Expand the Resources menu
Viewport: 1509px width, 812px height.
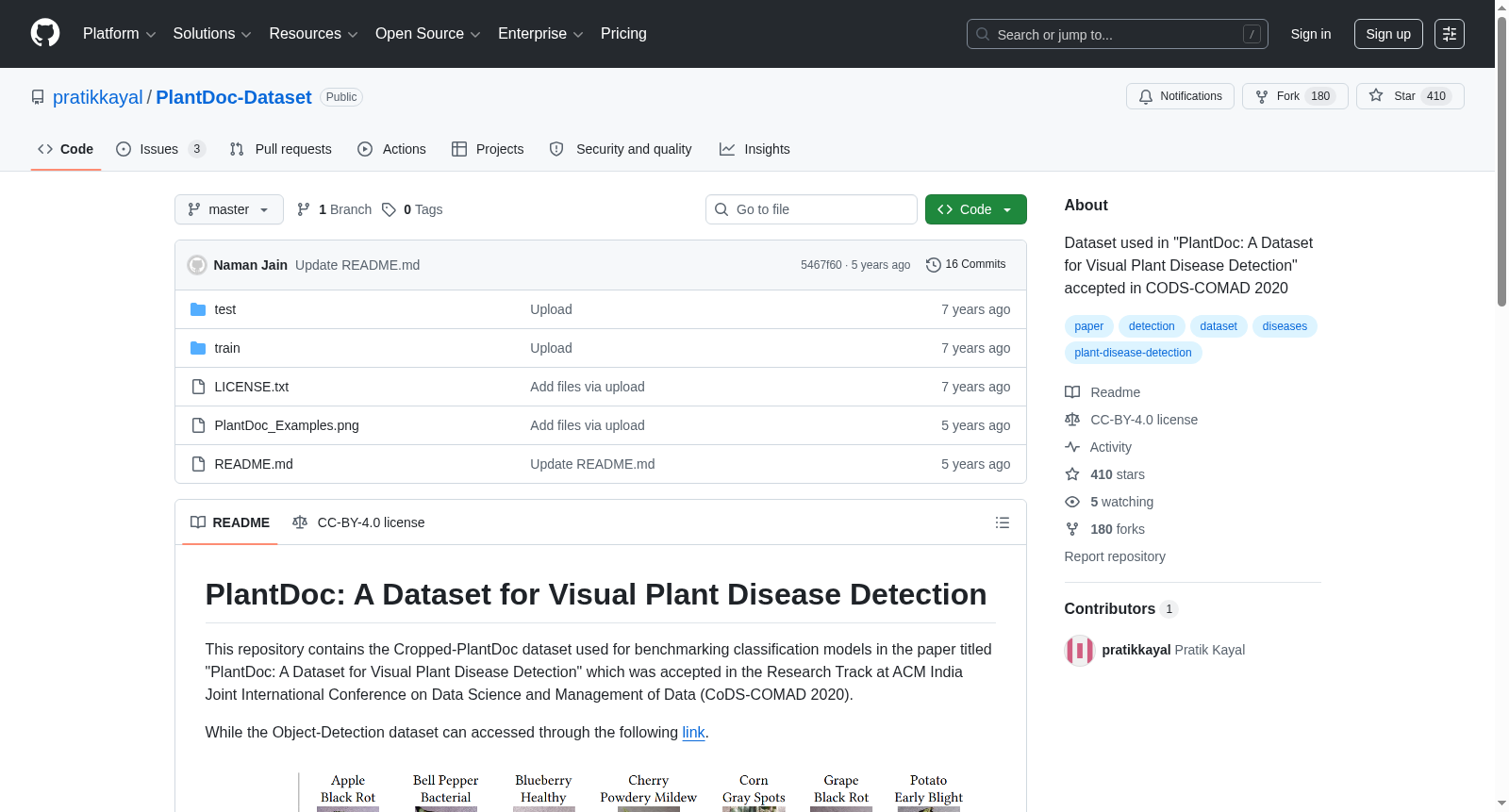pos(314,34)
